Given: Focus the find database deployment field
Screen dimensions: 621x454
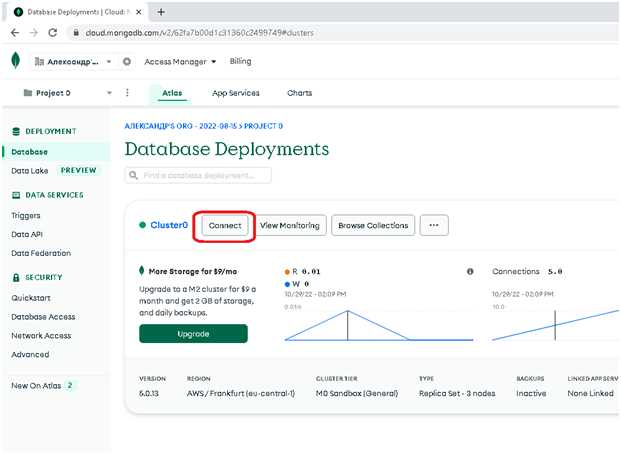Looking at the screenshot, I should tap(198, 175).
